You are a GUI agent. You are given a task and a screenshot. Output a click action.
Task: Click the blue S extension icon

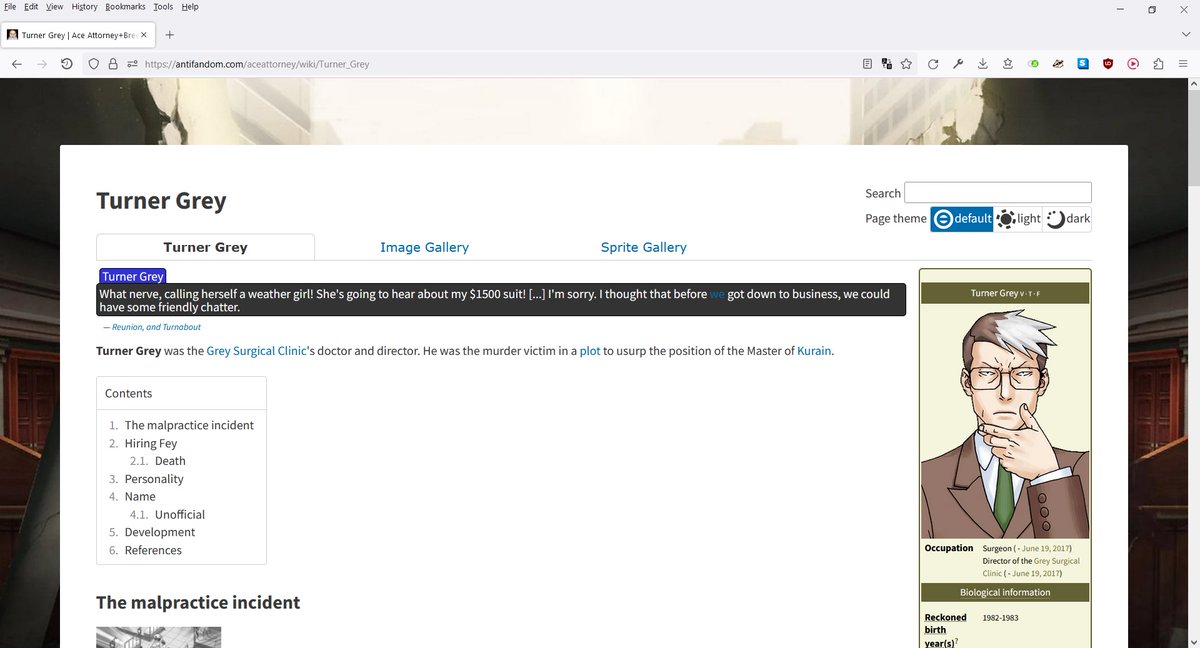1083,63
